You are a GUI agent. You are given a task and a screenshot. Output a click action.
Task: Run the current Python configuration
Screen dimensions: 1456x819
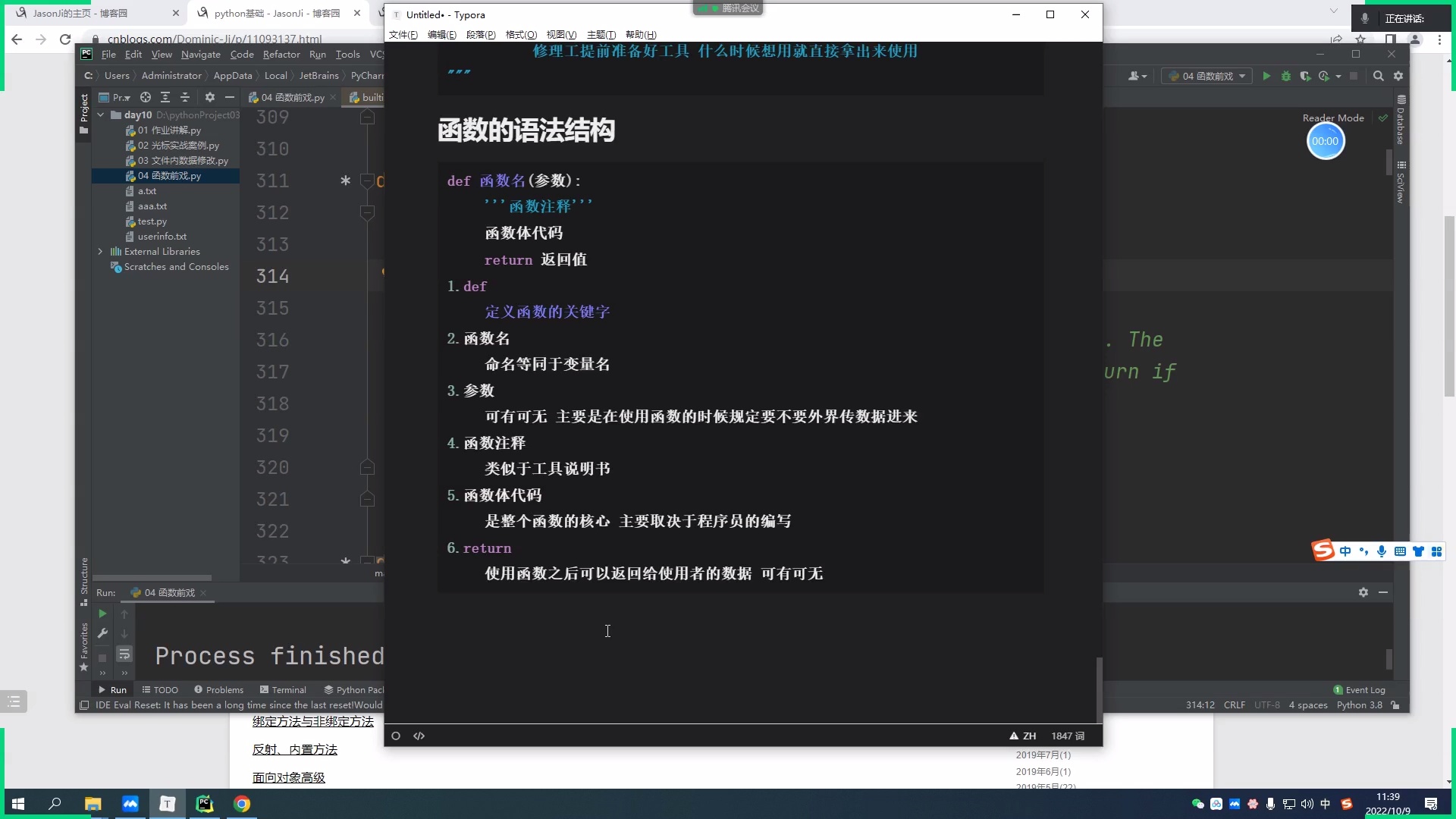[x=1266, y=76]
